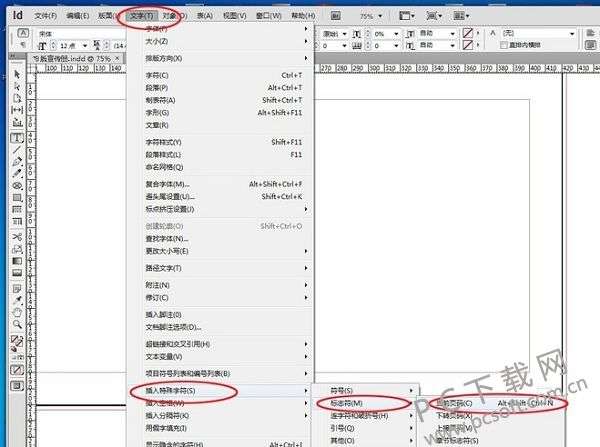Image resolution: width=600 pixels, height=447 pixels.
Task: Open the Screen Mode dropdown
Action: tap(434, 16)
